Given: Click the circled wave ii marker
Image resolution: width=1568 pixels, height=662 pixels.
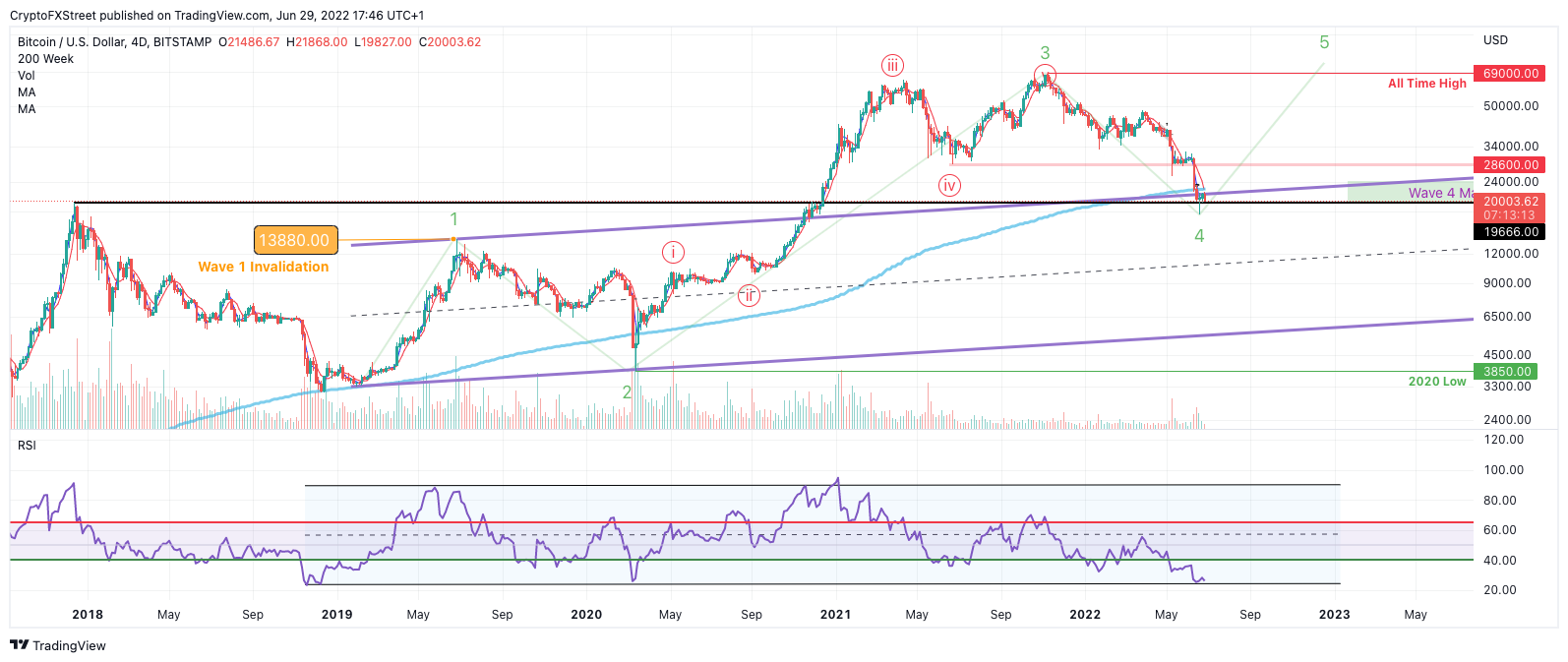Looking at the screenshot, I should pos(749,295).
